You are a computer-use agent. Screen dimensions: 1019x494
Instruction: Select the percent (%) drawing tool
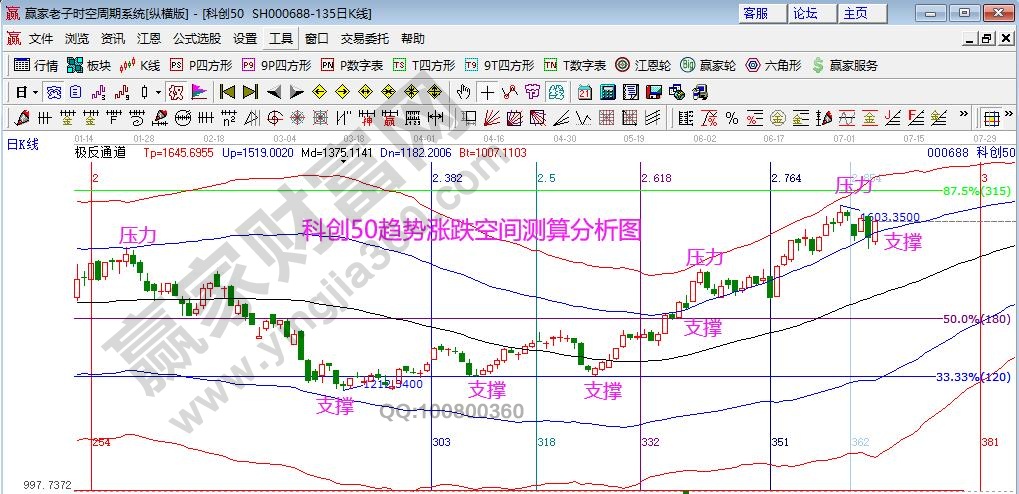click(x=731, y=117)
